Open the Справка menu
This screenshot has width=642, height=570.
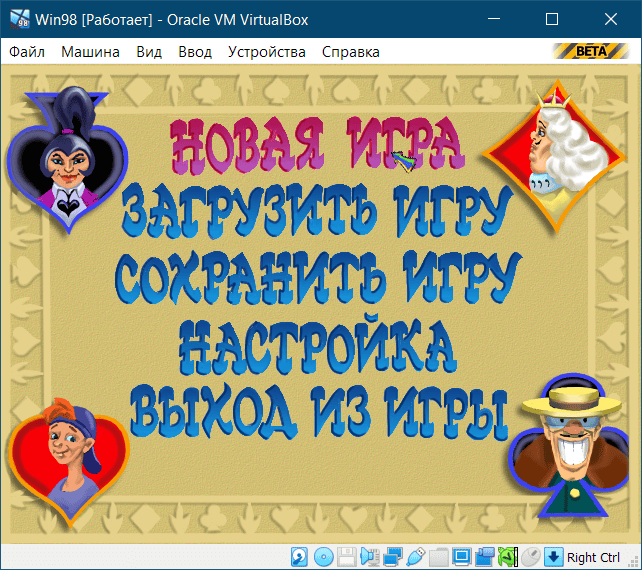(350, 52)
